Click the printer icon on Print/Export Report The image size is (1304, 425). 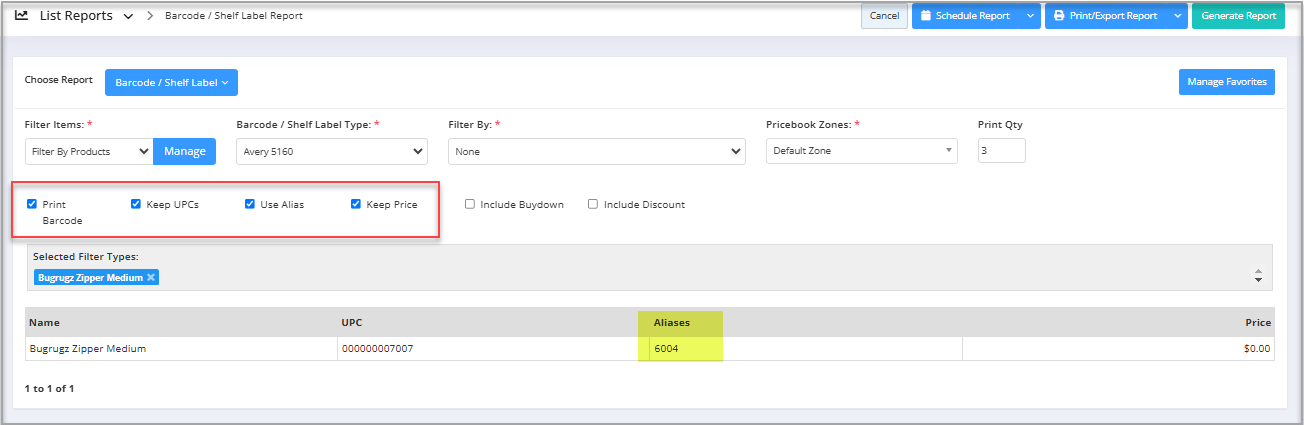(x=1059, y=16)
